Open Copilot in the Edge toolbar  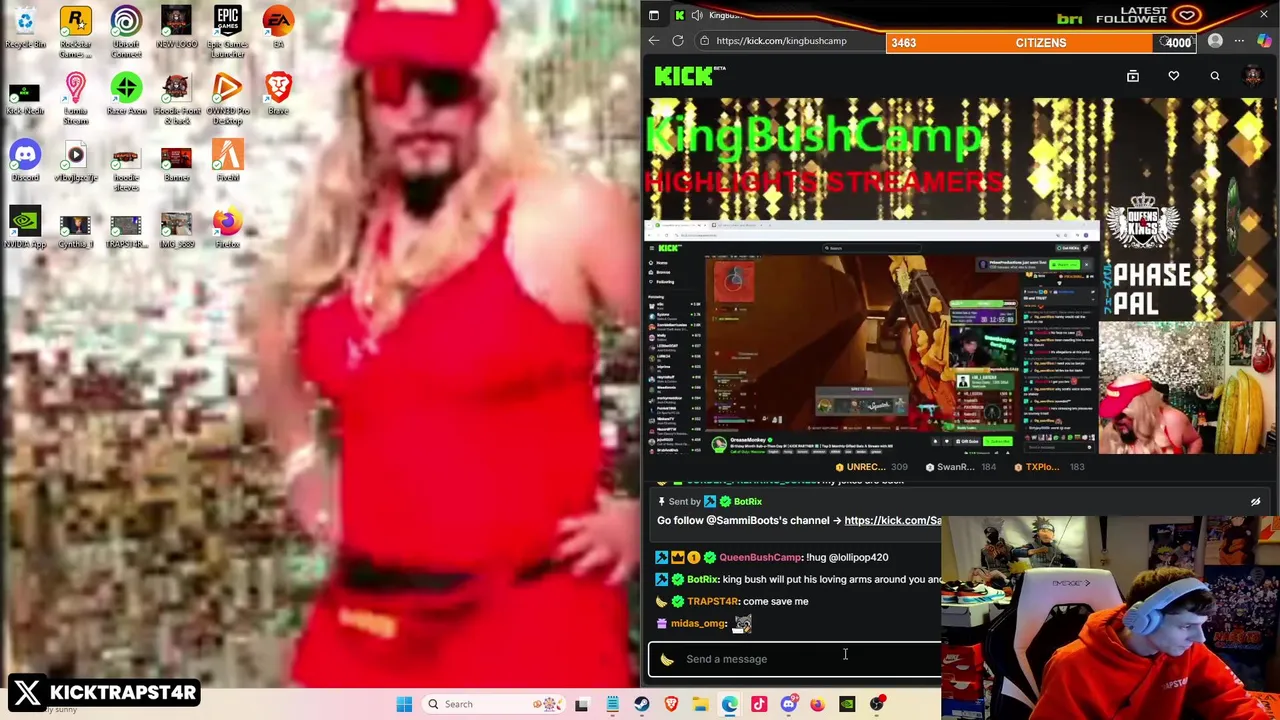(1264, 41)
